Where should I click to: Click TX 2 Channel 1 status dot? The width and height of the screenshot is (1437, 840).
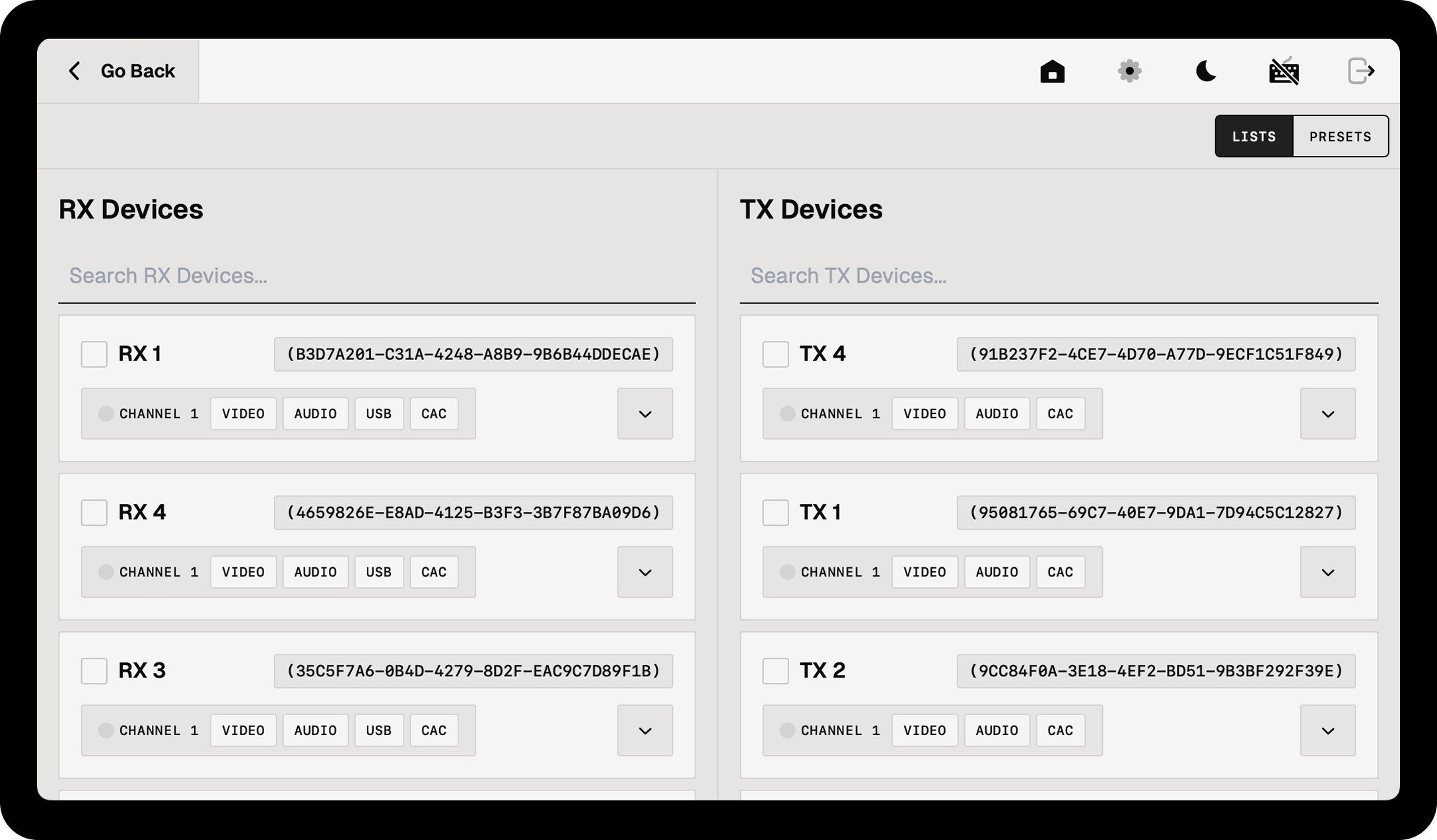pyautogui.click(x=787, y=730)
